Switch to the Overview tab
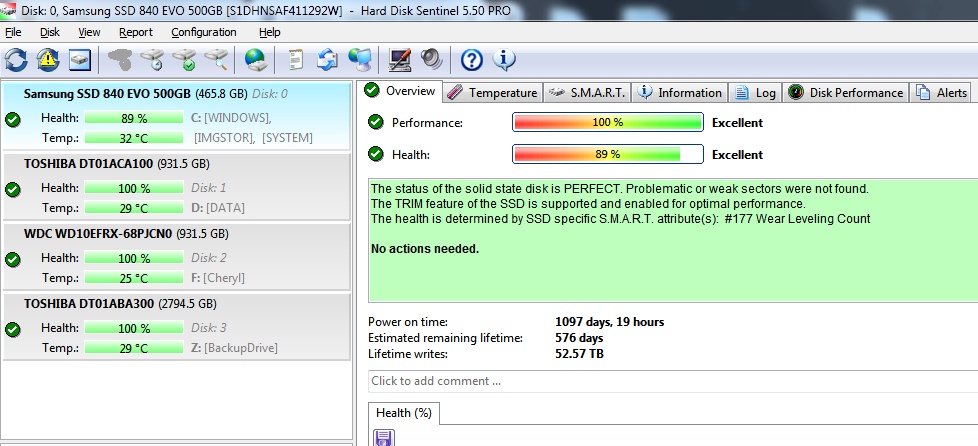978x446 pixels. (x=402, y=91)
